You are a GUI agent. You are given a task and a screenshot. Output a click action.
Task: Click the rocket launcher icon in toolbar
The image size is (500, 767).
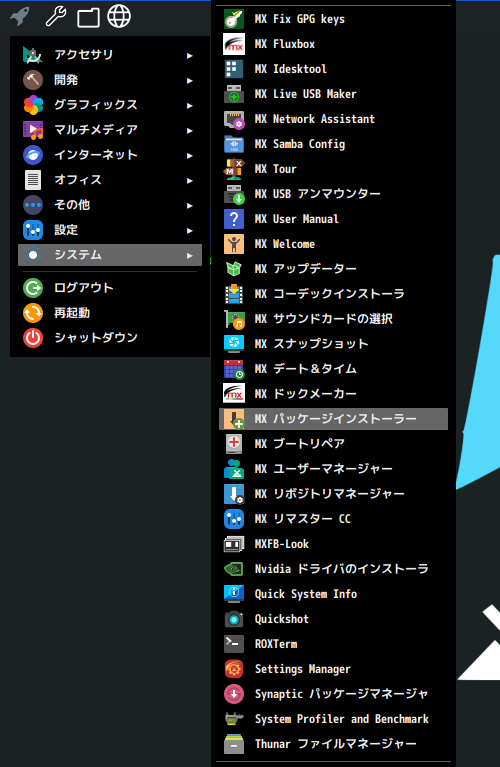coord(20,16)
